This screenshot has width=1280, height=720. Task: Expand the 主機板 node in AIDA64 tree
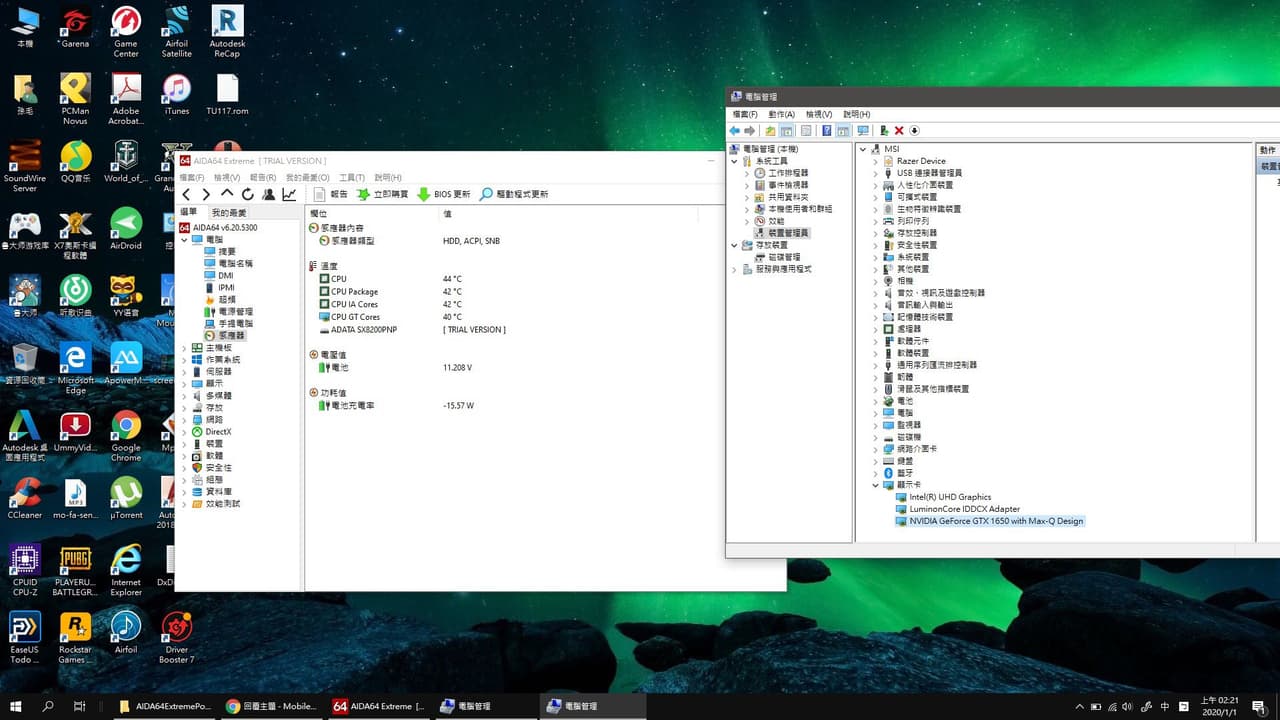(184, 348)
